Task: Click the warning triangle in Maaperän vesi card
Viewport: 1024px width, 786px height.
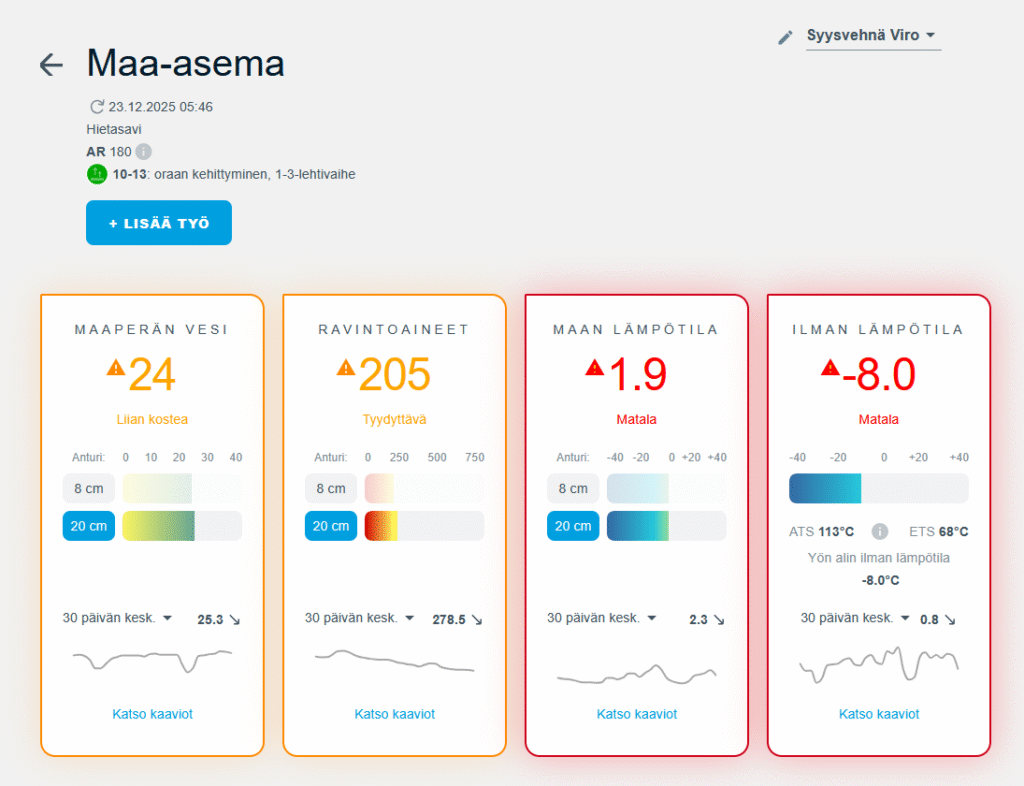Action: point(116,367)
